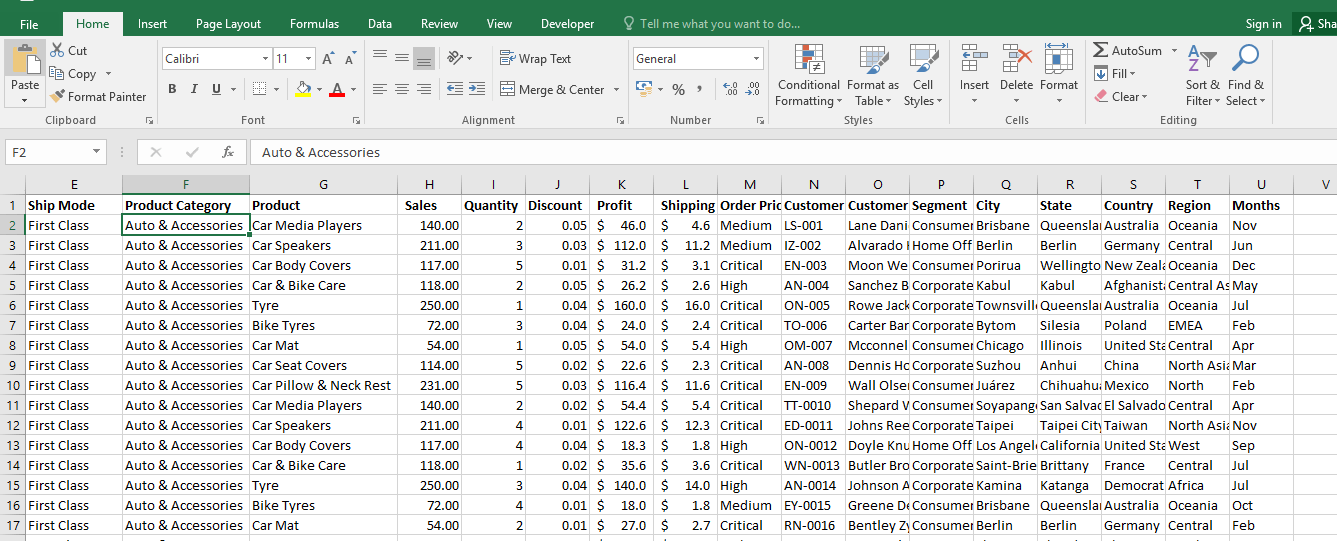1337x541 pixels.
Task: Click the Find & Select magnifier icon
Action: pyautogui.click(x=1245, y=60)
